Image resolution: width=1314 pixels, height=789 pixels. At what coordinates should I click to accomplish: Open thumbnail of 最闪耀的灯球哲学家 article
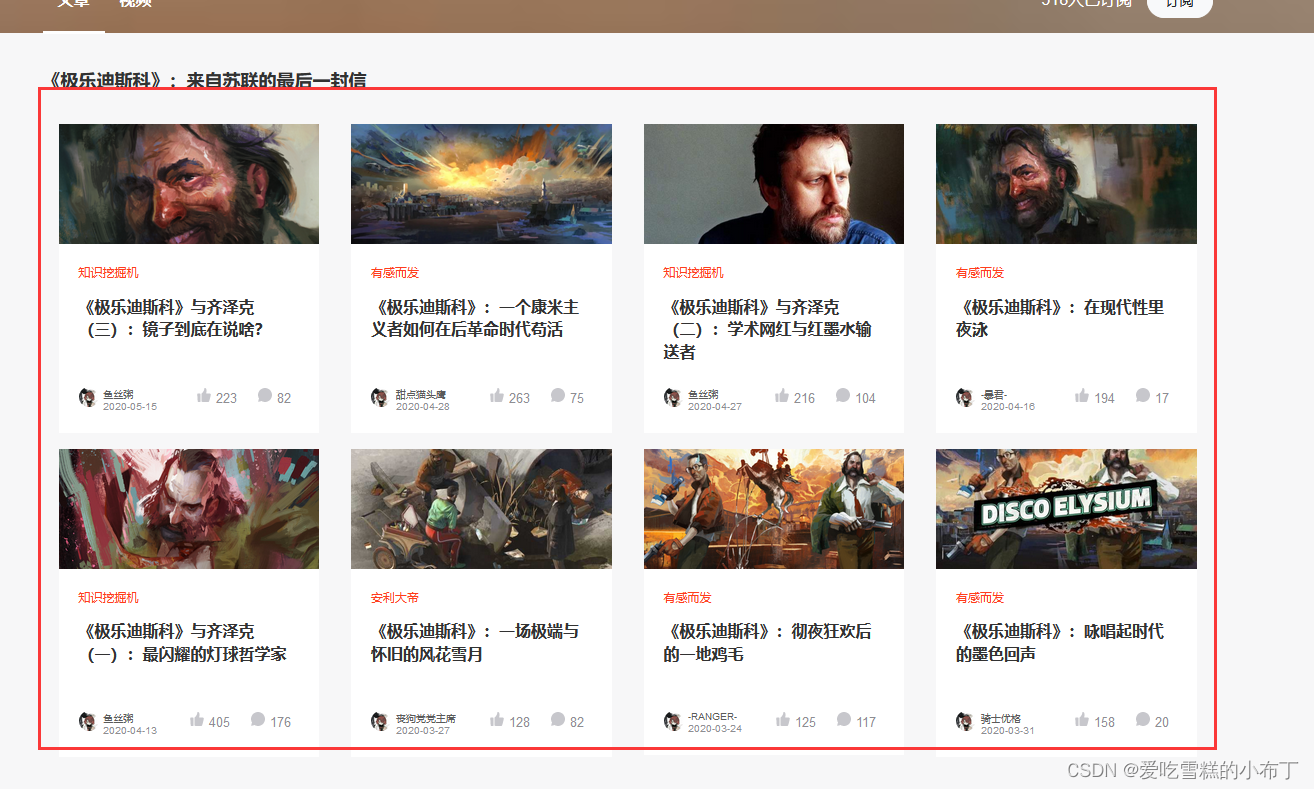tap(189, 509)
